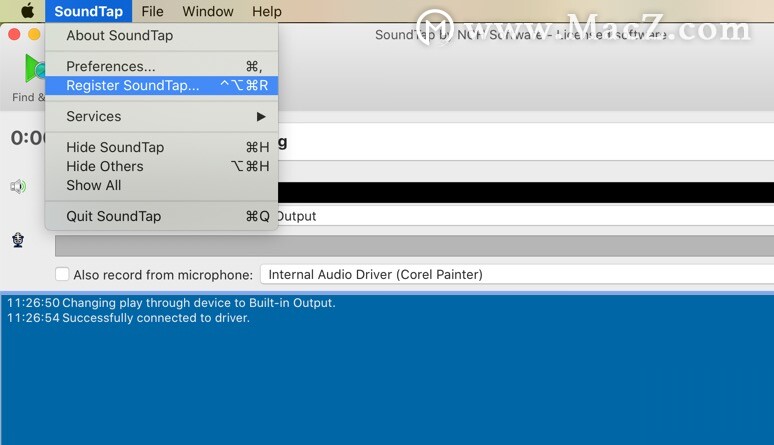Open the File menu

coord(152,11)
